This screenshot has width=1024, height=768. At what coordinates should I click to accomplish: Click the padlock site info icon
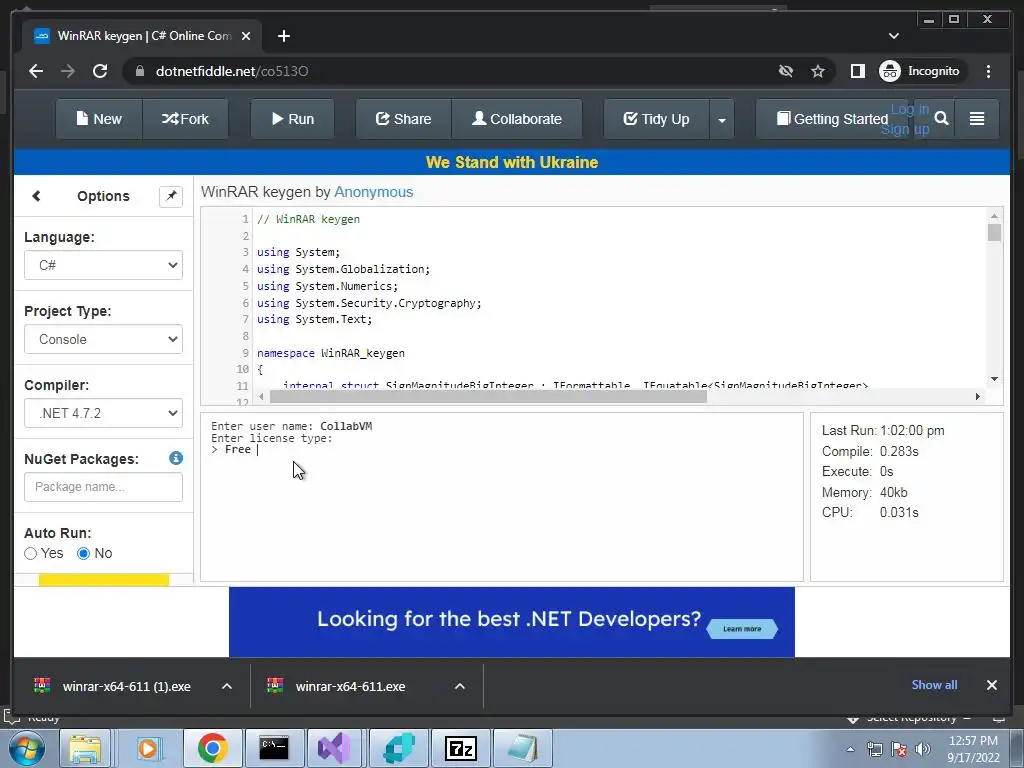coord(139,71)
